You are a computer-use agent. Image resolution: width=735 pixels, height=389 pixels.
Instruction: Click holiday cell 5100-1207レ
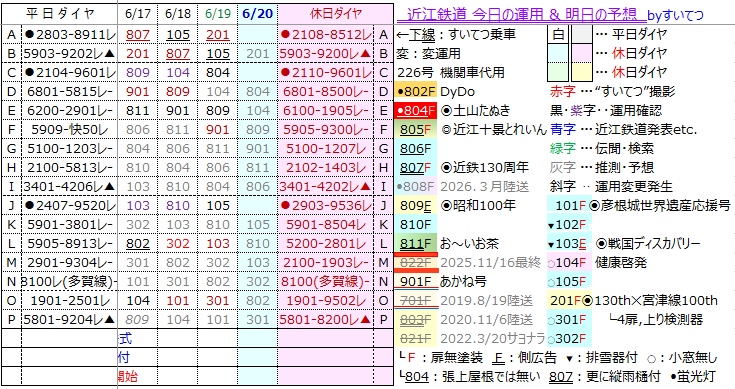(326, 149)
